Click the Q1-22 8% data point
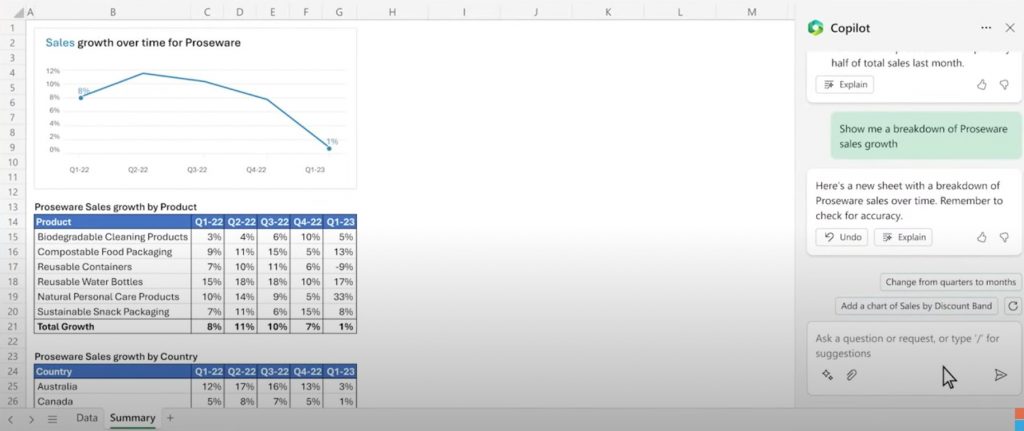Image resolution: width=1024 pixels, height=431 pixels. [81, 98]
